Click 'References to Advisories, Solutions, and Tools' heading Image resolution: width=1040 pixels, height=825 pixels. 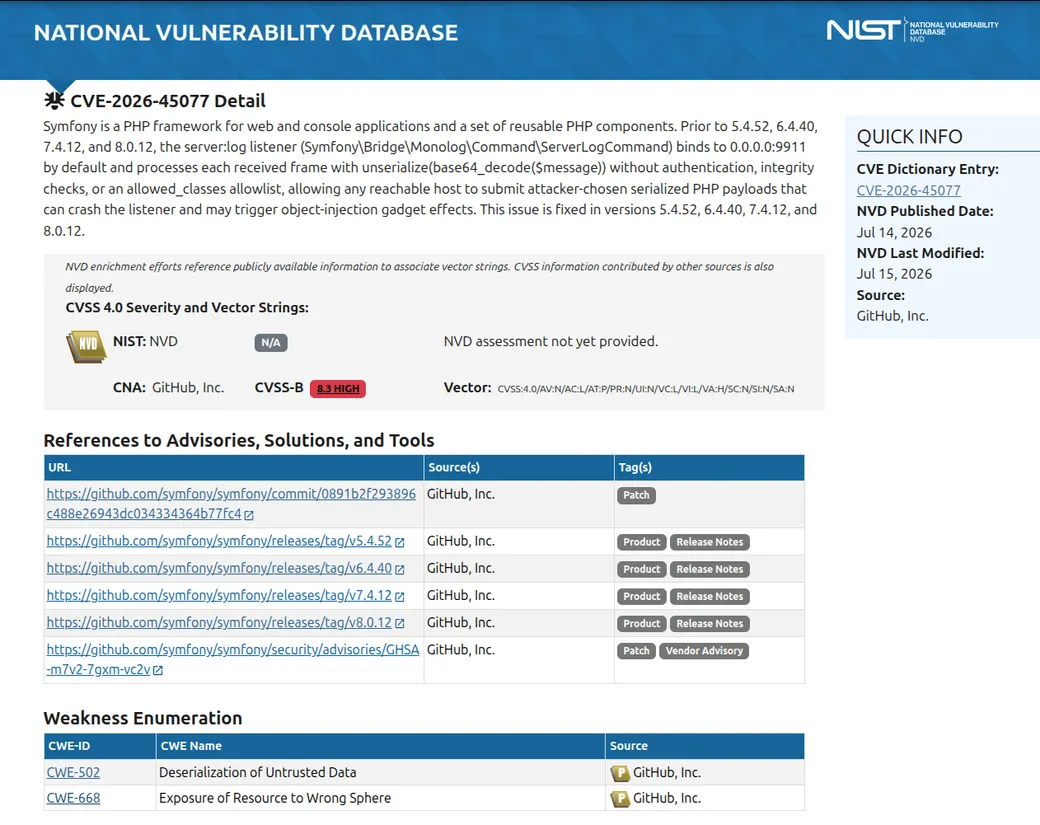tap(239, 441)
